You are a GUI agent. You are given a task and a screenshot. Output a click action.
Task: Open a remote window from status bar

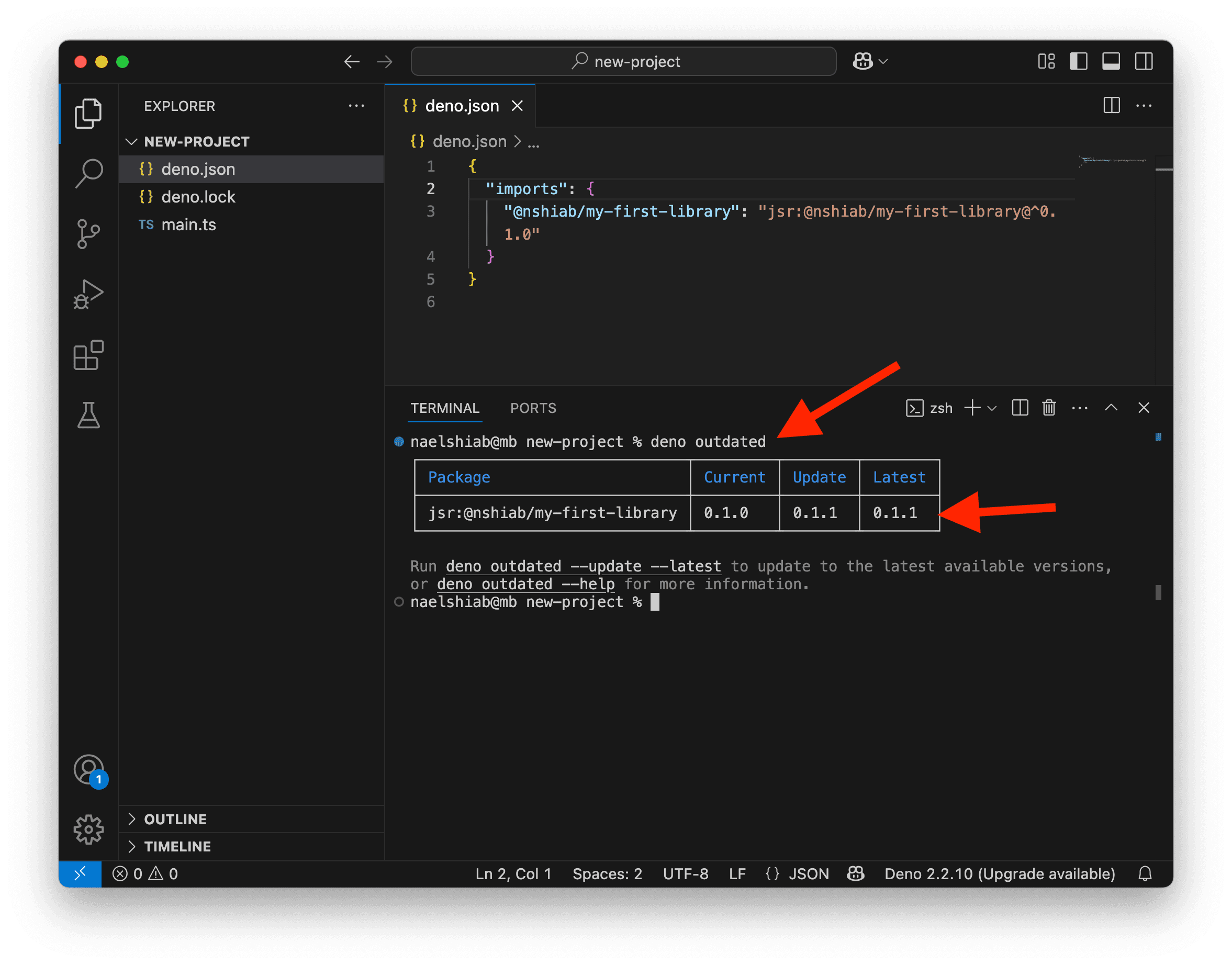(80, 873)
